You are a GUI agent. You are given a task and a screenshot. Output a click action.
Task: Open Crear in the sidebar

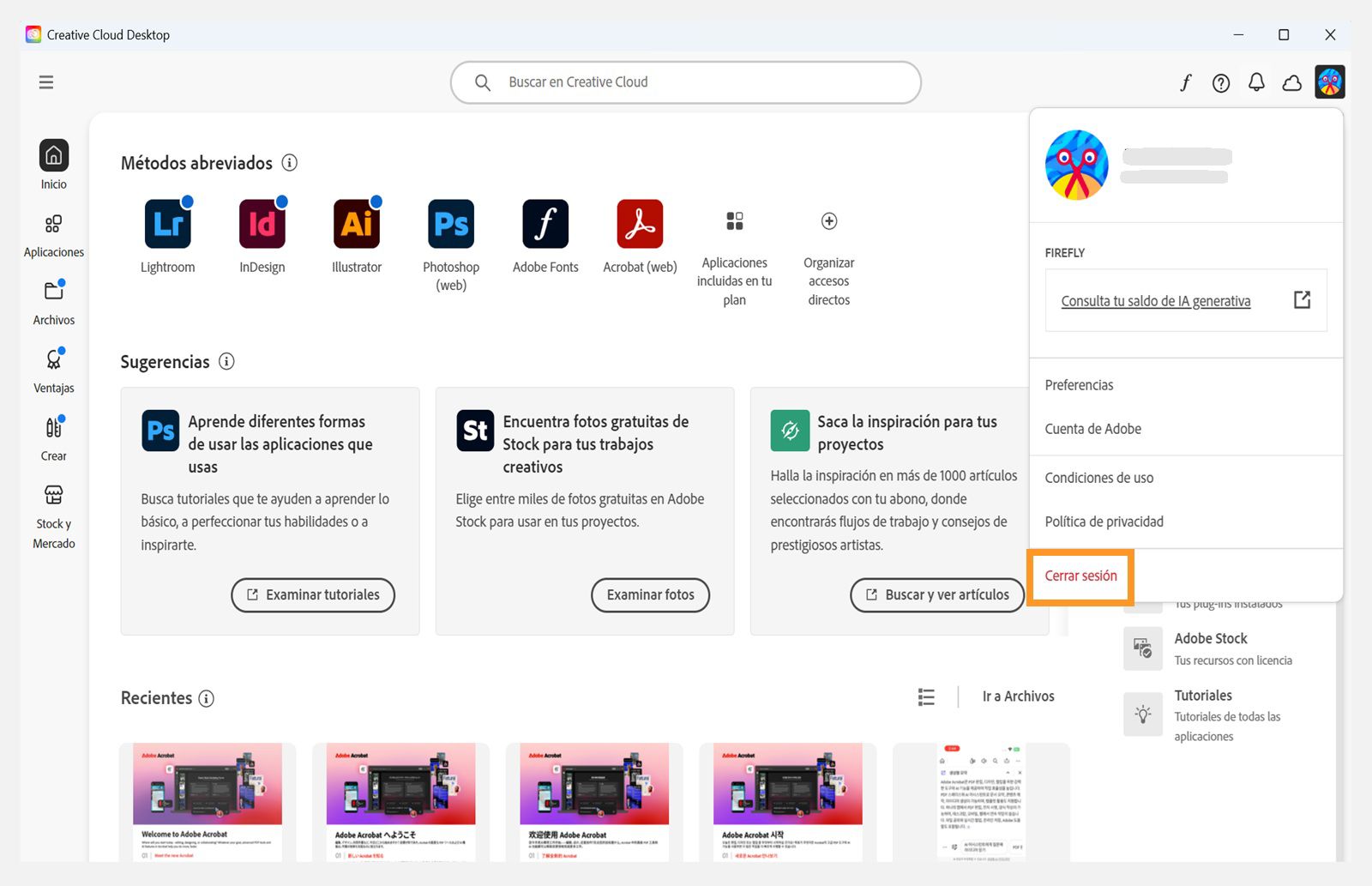[x=53, y=438]
